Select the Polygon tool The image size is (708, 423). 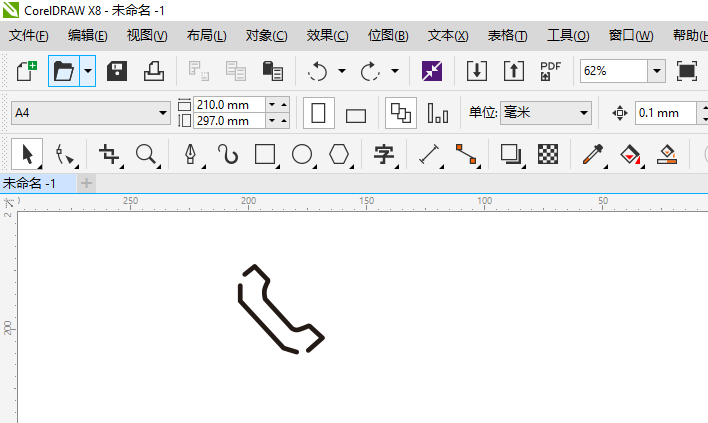click(339, 154)
